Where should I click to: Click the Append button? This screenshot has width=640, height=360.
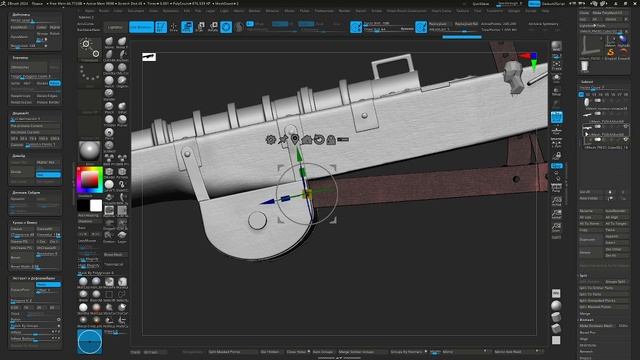click(x=617, y=236)
